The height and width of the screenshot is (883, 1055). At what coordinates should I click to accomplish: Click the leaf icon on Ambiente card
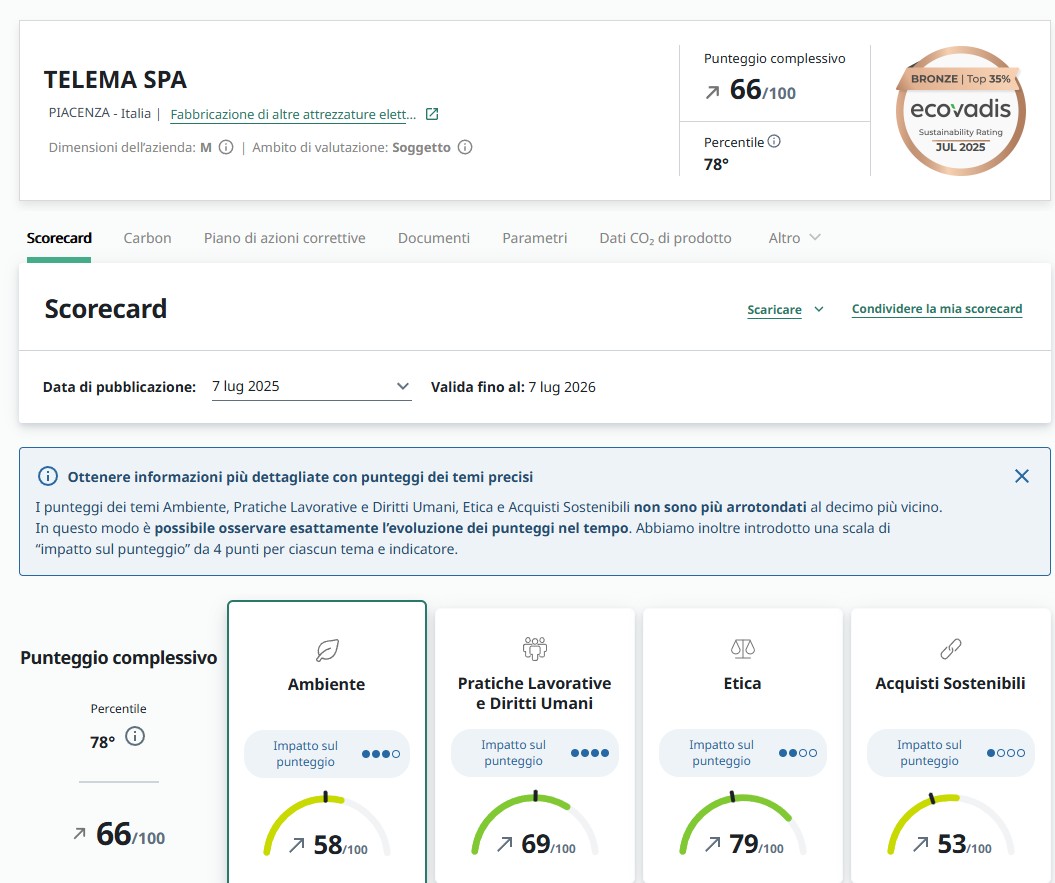326,650
